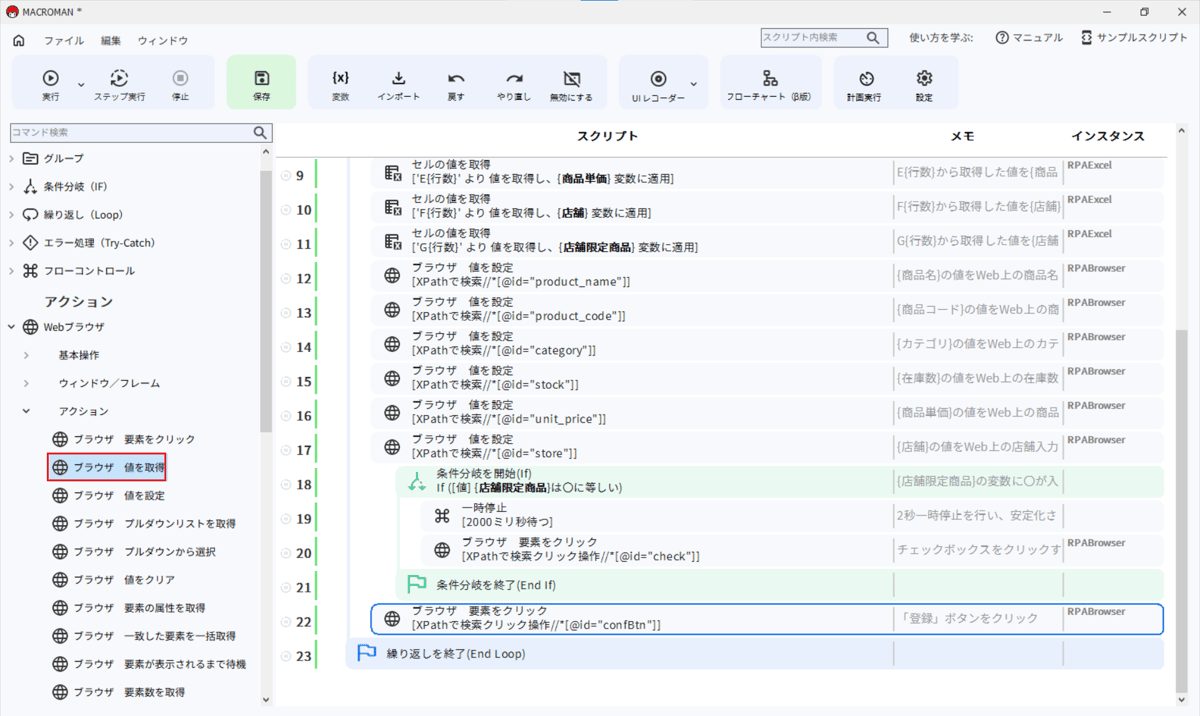1200x716 pixels.
Task: Click the command panel vertical scrollbar
Action: pos(265,300)
